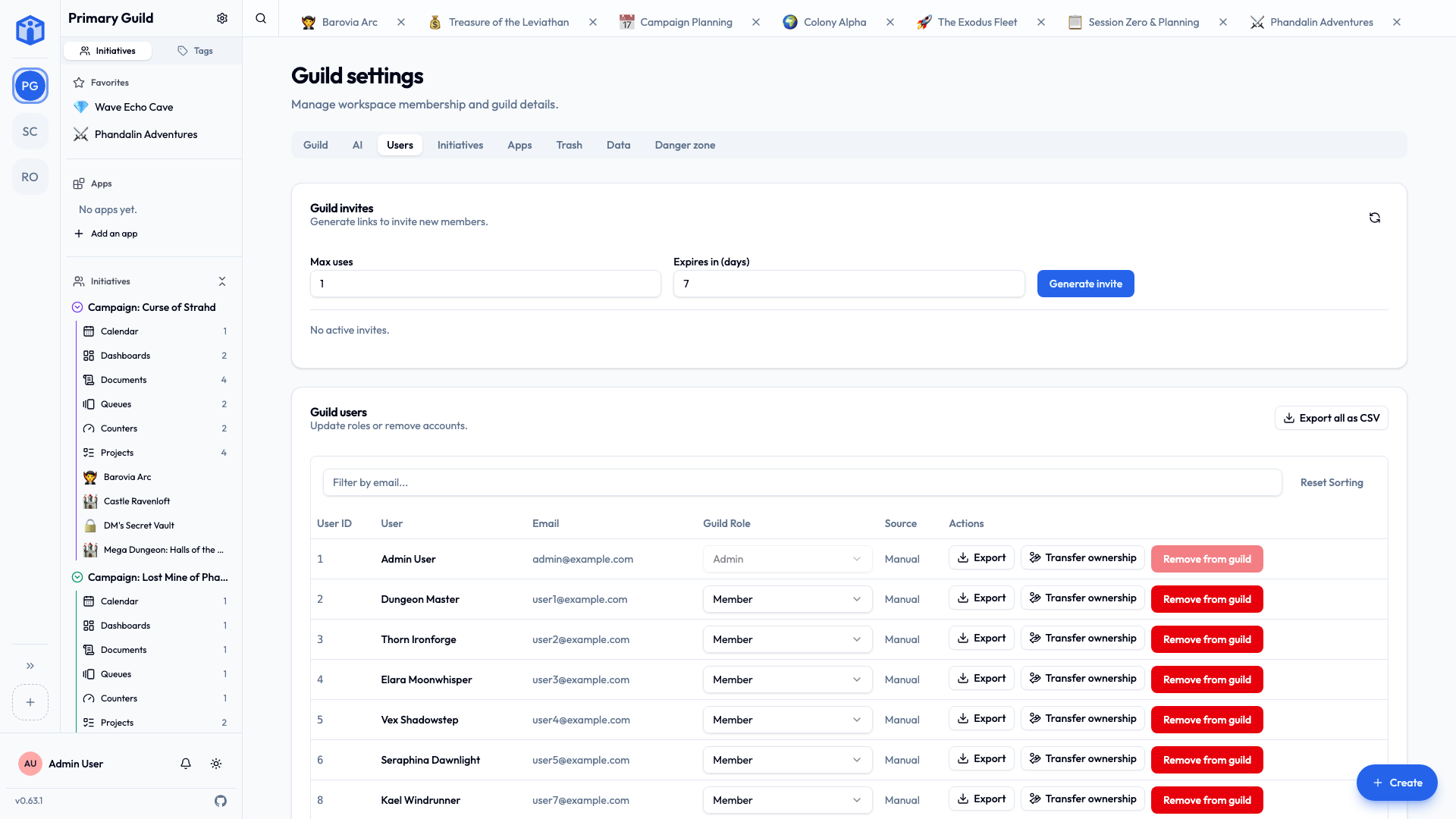Click the app logo cube icon

[x=30, y=30]
